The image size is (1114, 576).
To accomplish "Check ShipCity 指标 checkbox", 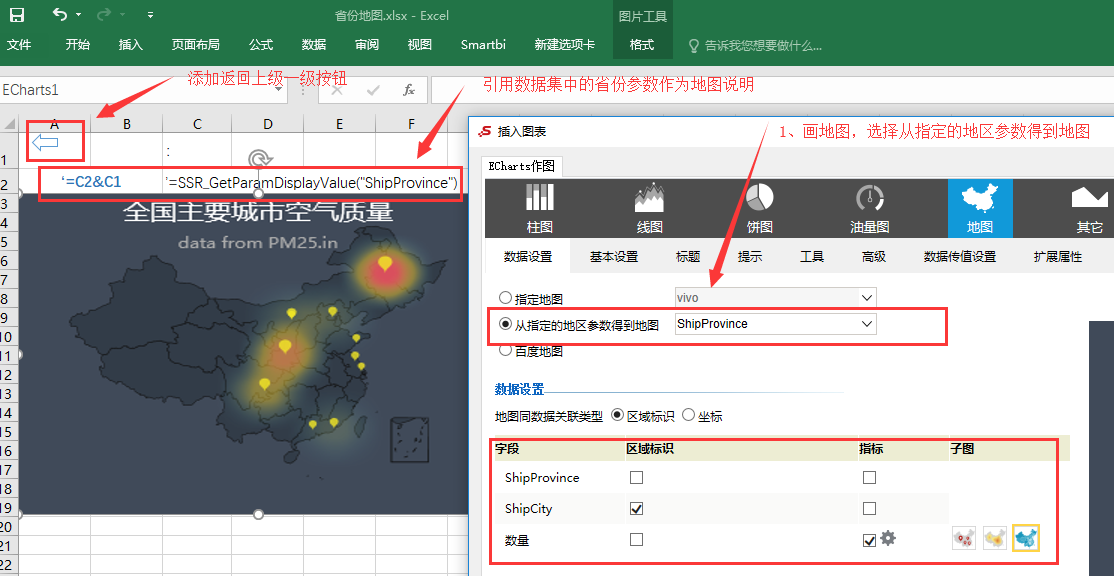I will (869, 509).
